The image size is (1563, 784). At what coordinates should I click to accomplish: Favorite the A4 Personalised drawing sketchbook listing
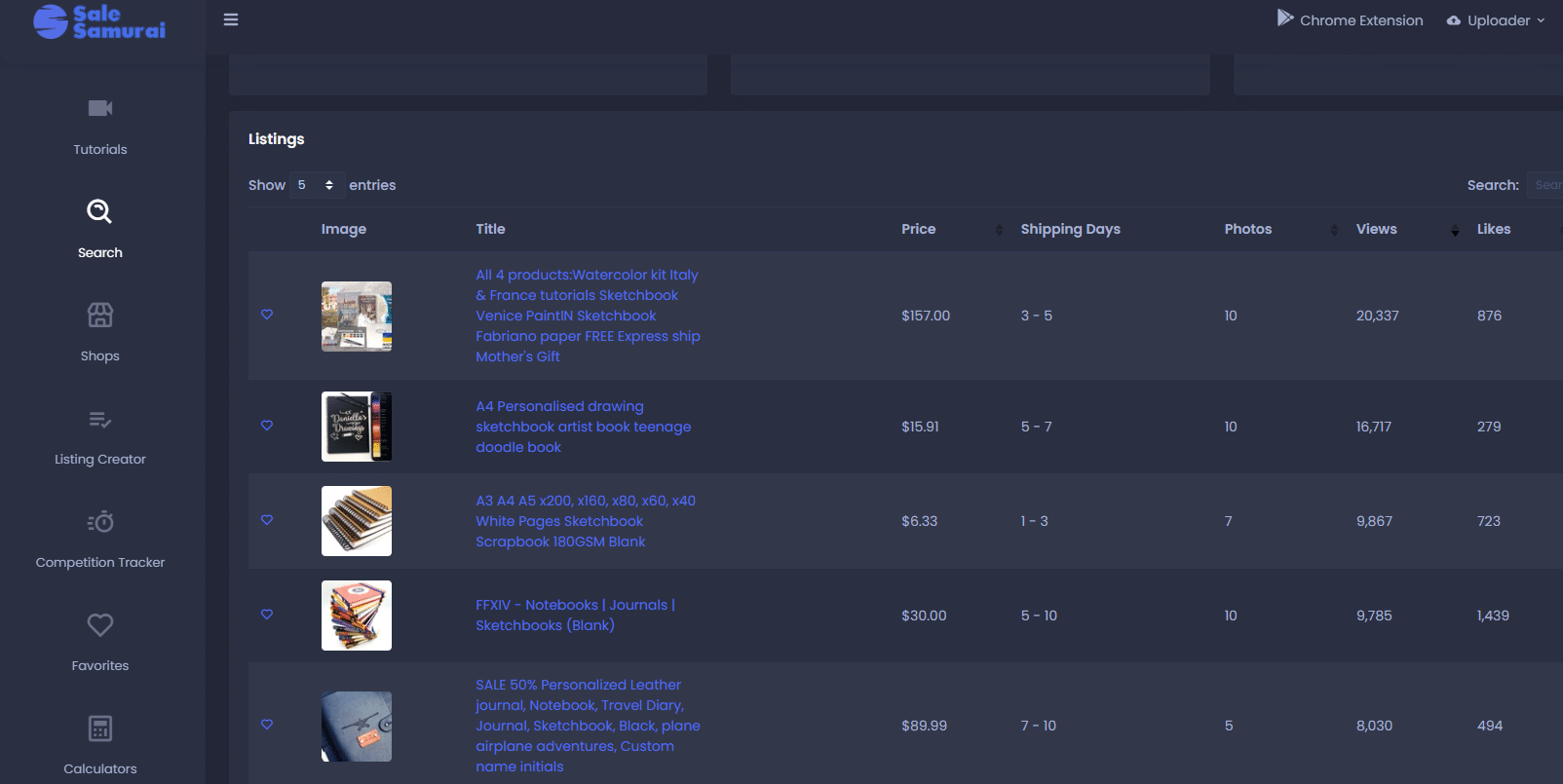pos(267,426)
